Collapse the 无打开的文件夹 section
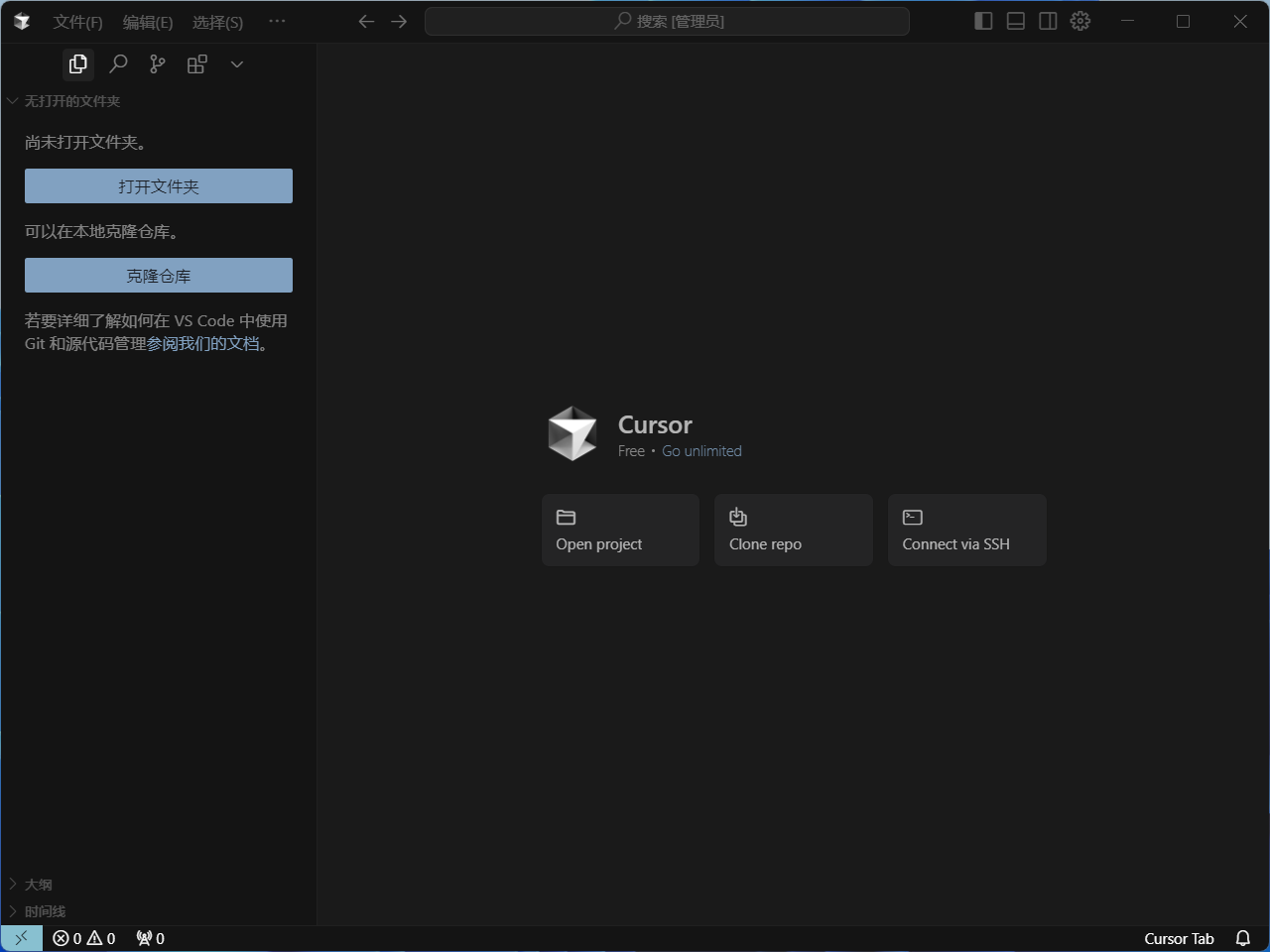Viewport: 1270px width, 952px height. pos(159,101)
